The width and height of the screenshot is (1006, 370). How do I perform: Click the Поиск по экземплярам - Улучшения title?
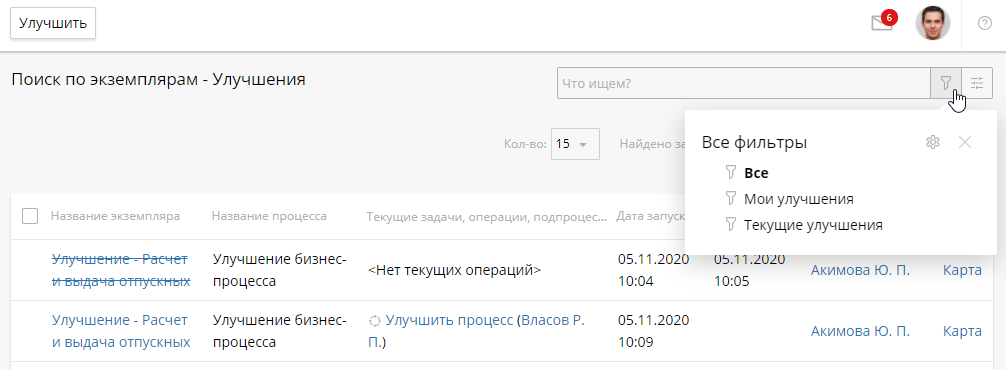158,80
